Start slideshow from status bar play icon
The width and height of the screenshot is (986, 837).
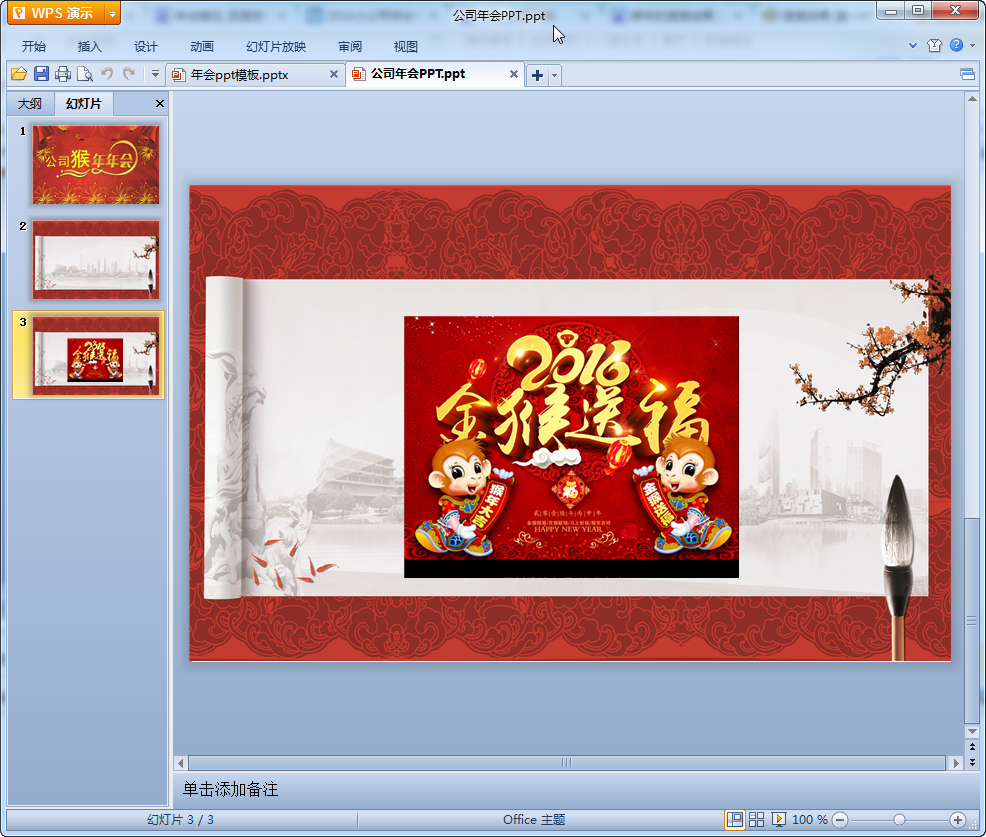tap(778, 819)
